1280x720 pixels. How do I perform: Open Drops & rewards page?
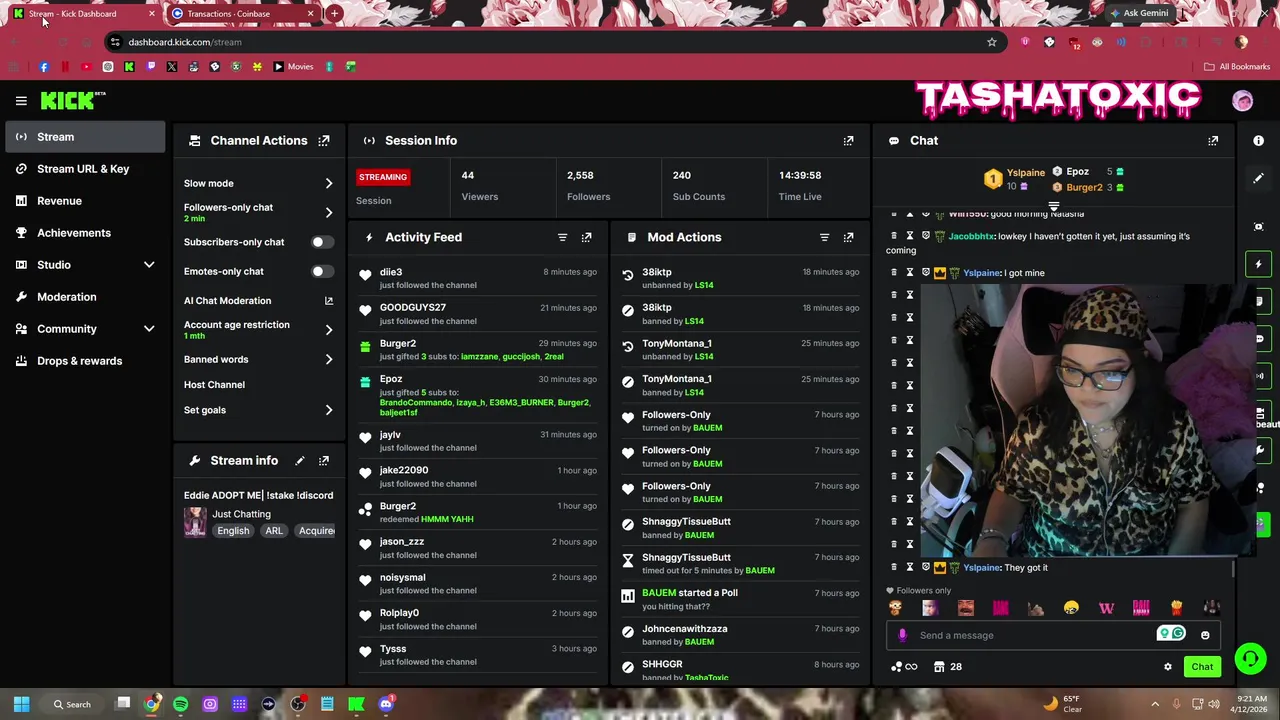(x=85, y=361)
